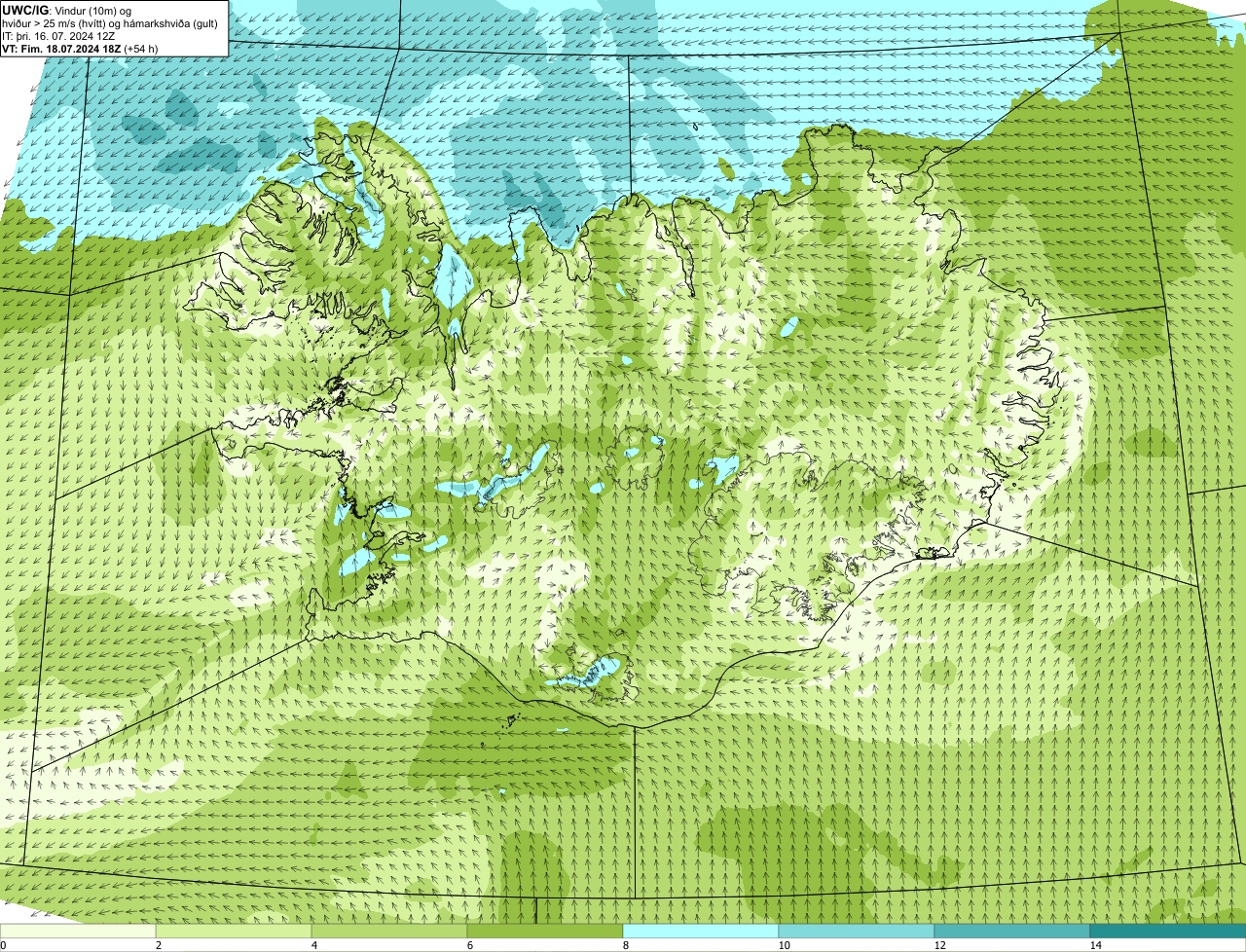The image size is (1246, 952).
Task: Click the scale label "6"
Action: (x=469, y=945)
